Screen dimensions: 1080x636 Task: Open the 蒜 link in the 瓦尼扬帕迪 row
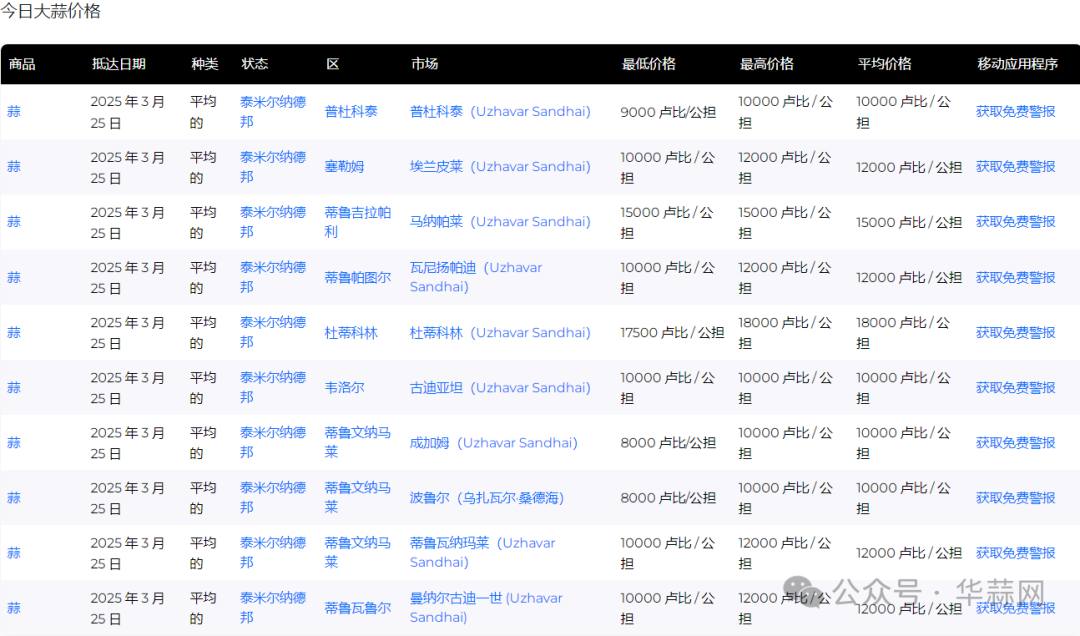click(x=14, y=278)
